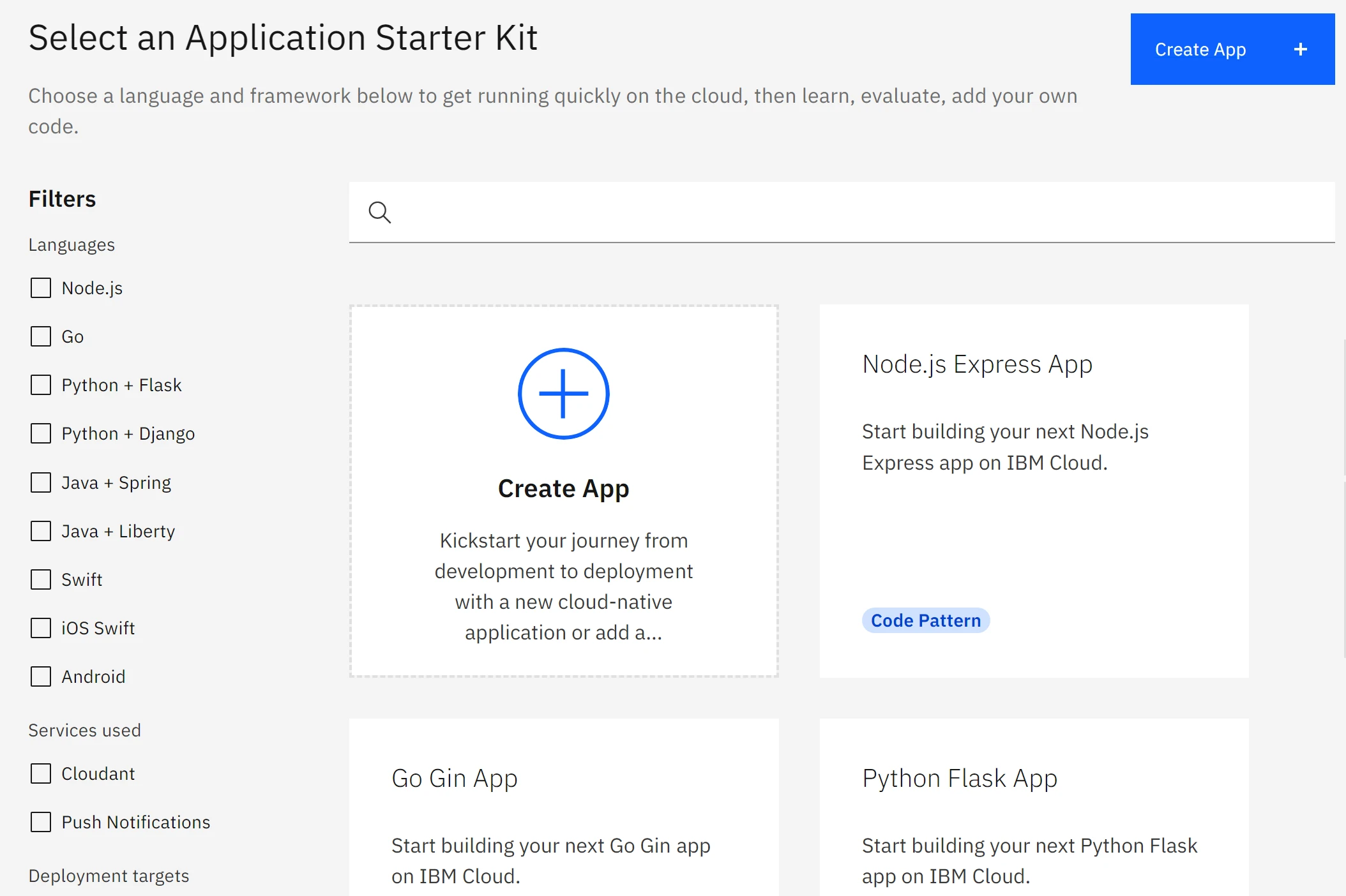
Task: Focus the starter kit search field
Action: (x=842, y=212)
